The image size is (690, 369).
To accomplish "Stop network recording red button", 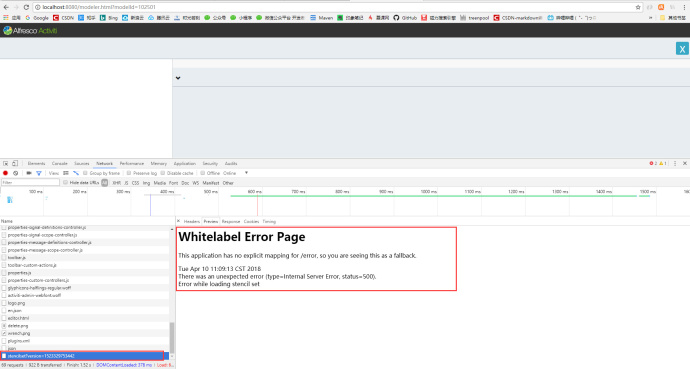I will 5,173.
